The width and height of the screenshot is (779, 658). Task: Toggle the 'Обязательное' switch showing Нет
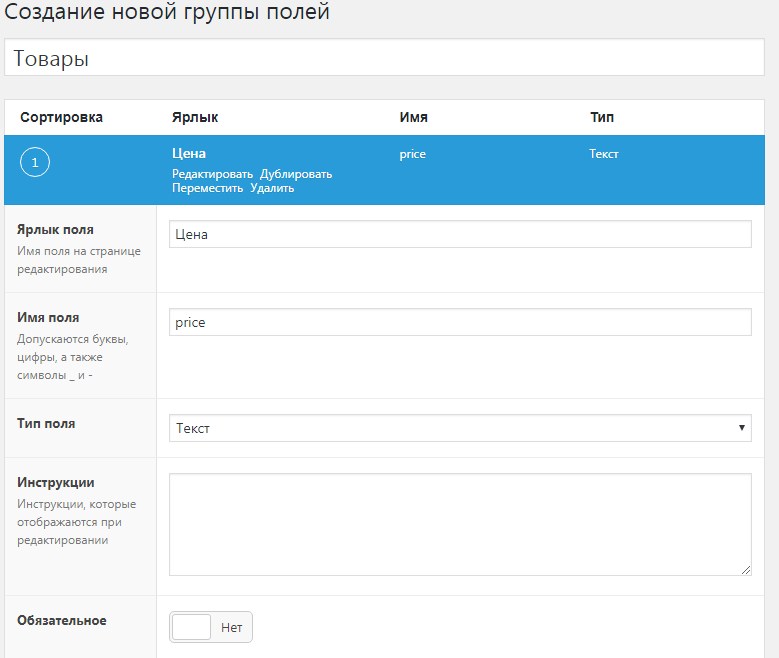211,627
